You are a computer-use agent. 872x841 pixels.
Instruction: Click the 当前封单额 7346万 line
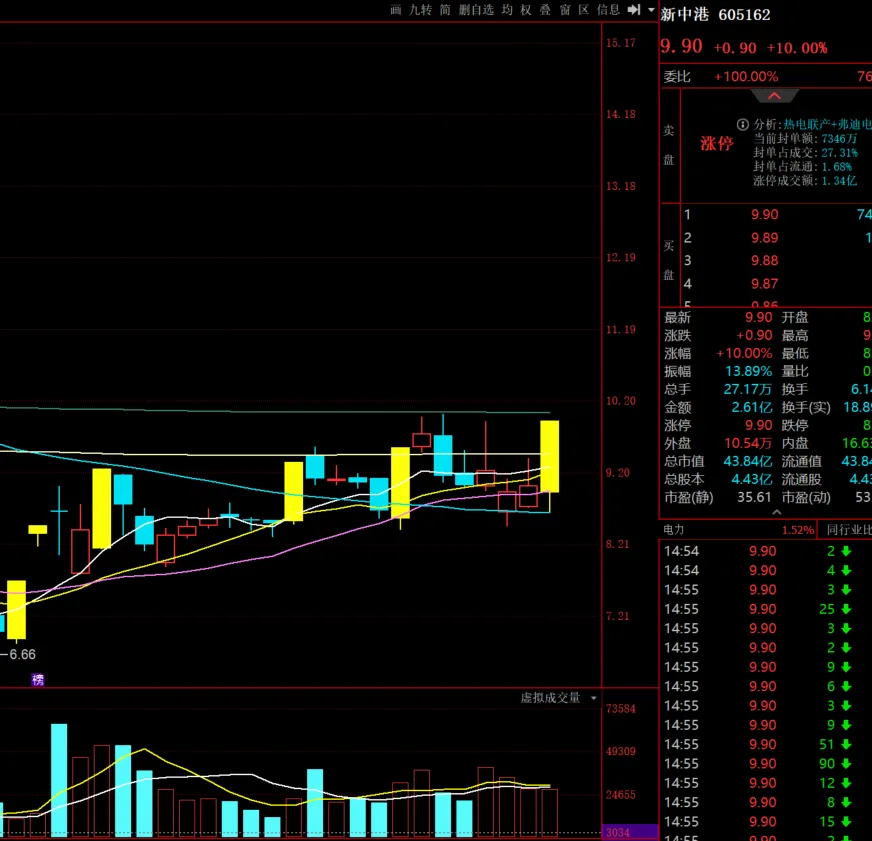(x=805, y=138)
